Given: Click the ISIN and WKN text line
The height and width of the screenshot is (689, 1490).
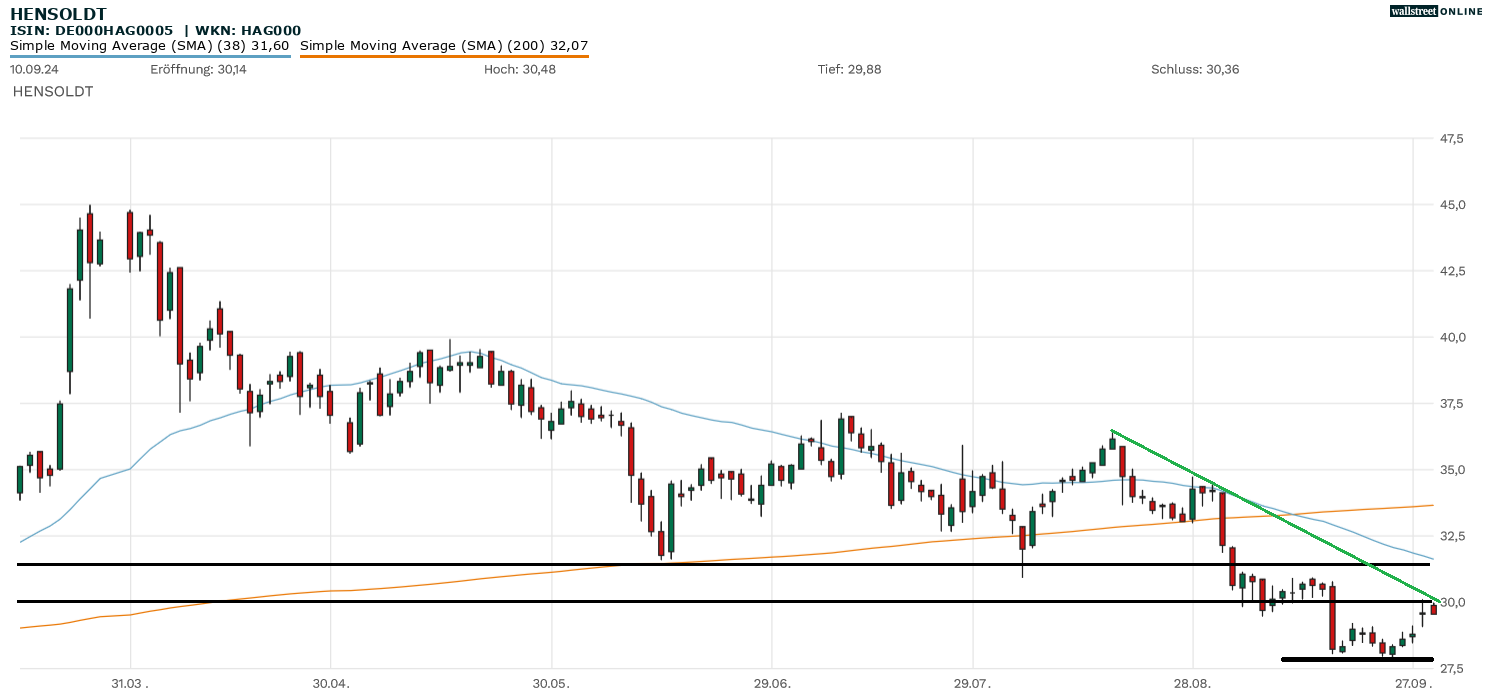Looking at the screenshot, I should tap(155, 30).
